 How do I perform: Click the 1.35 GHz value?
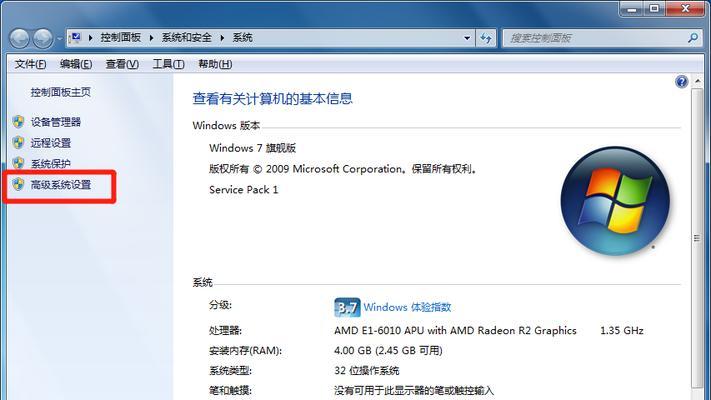click(622, 331)
